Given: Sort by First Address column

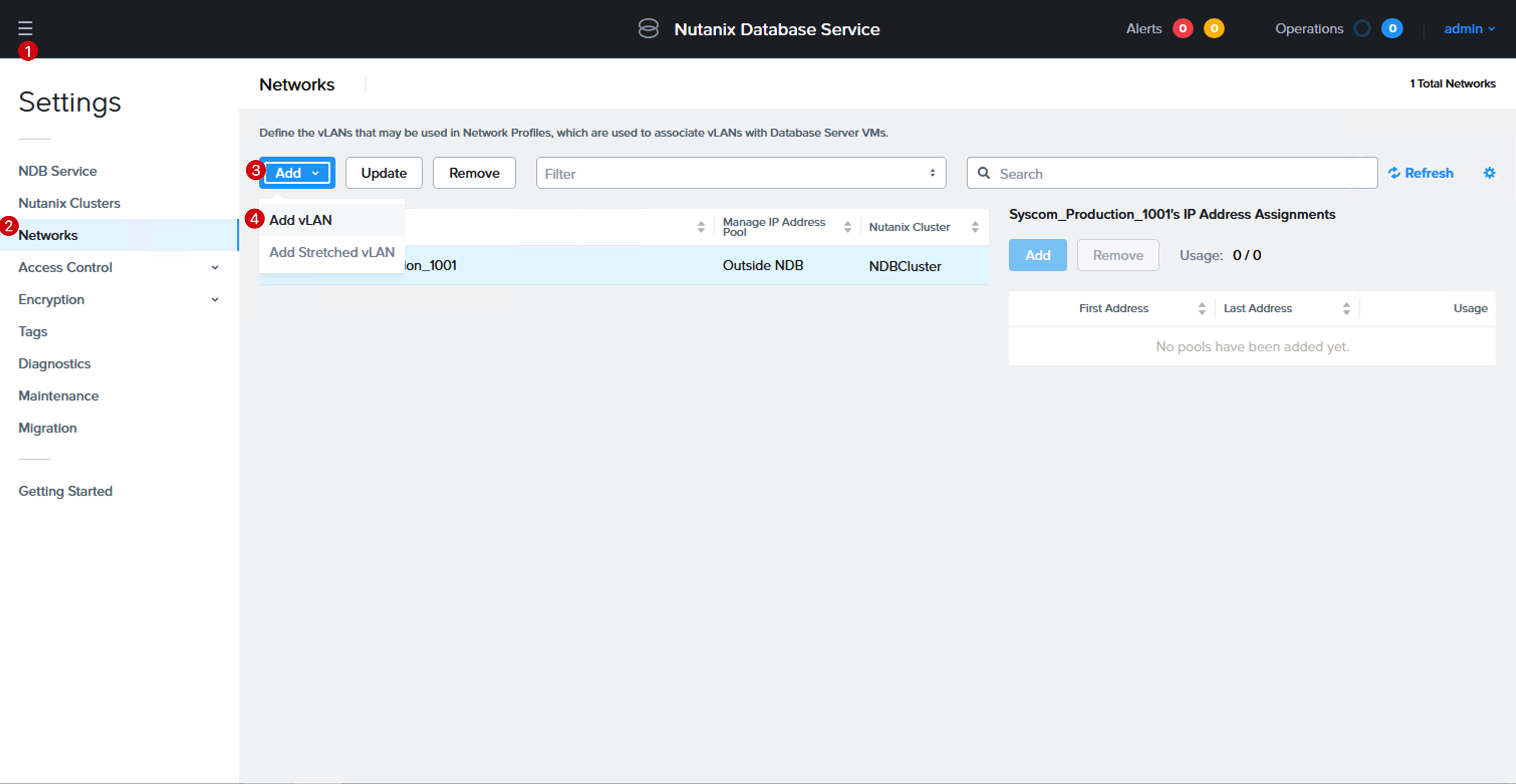Looking at the screenshot, I should click(1202, 308).
